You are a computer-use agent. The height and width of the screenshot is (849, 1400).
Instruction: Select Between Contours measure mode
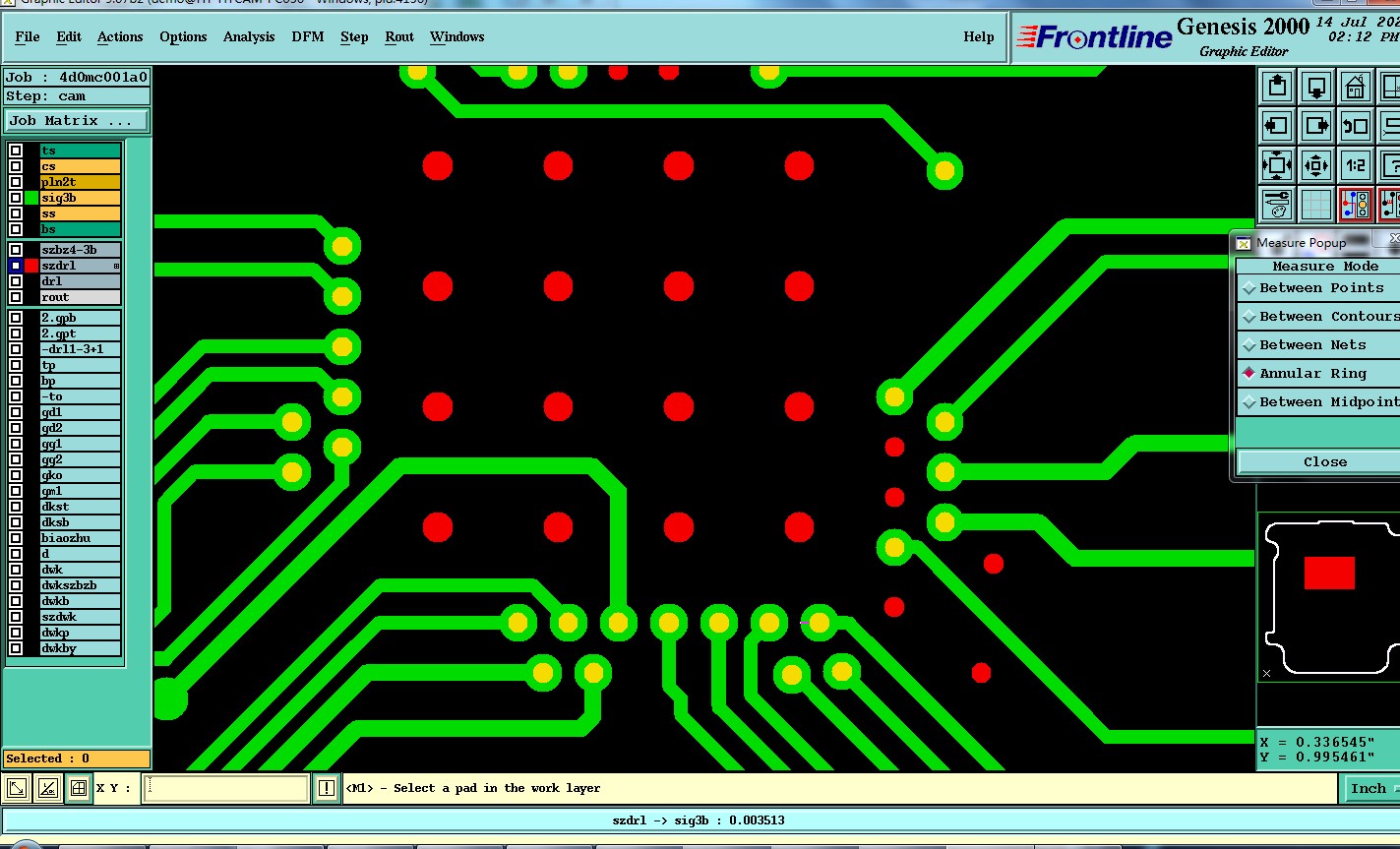(1318, 317)
